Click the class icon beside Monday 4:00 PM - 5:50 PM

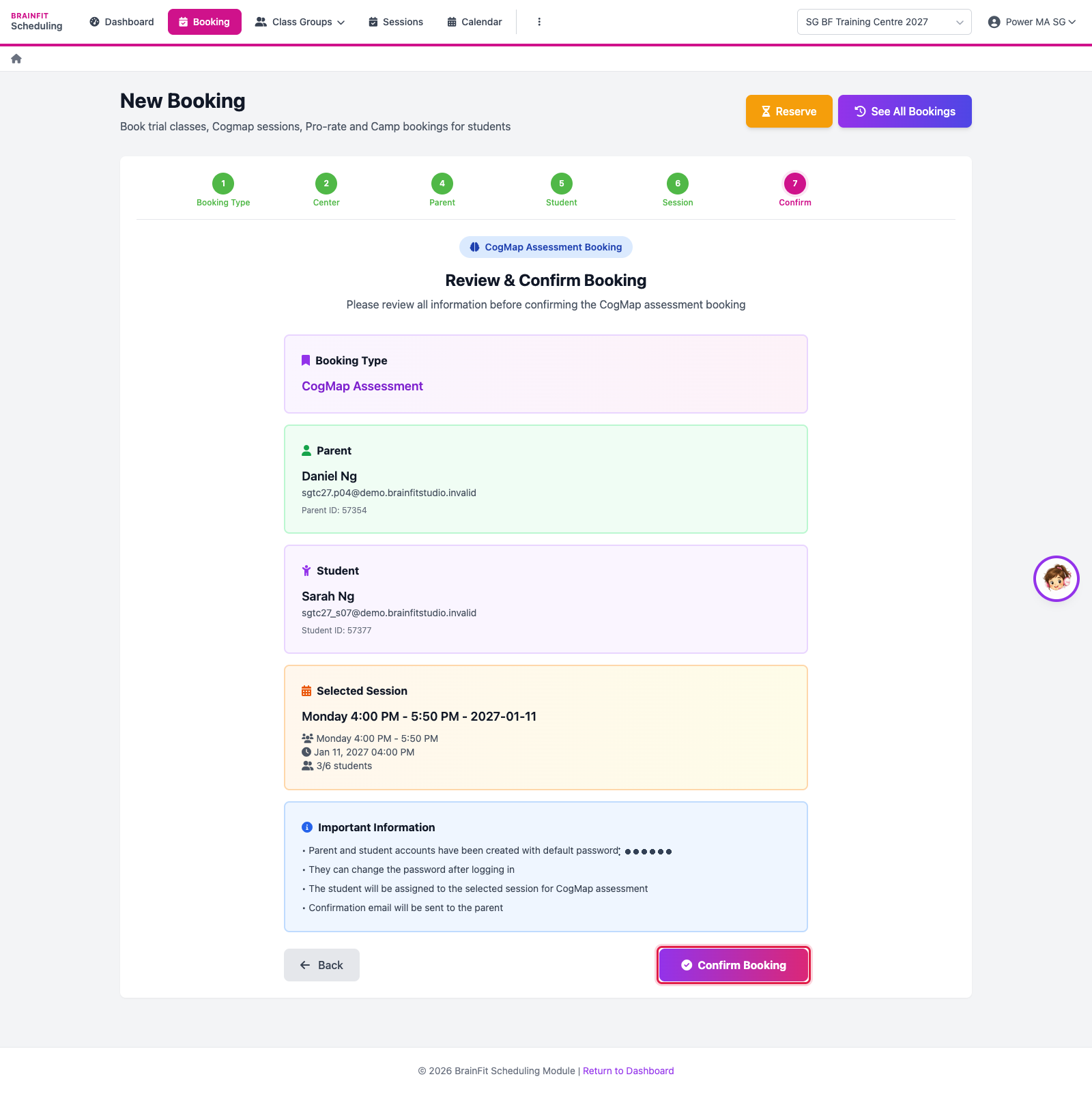click(x=308, y=738)
